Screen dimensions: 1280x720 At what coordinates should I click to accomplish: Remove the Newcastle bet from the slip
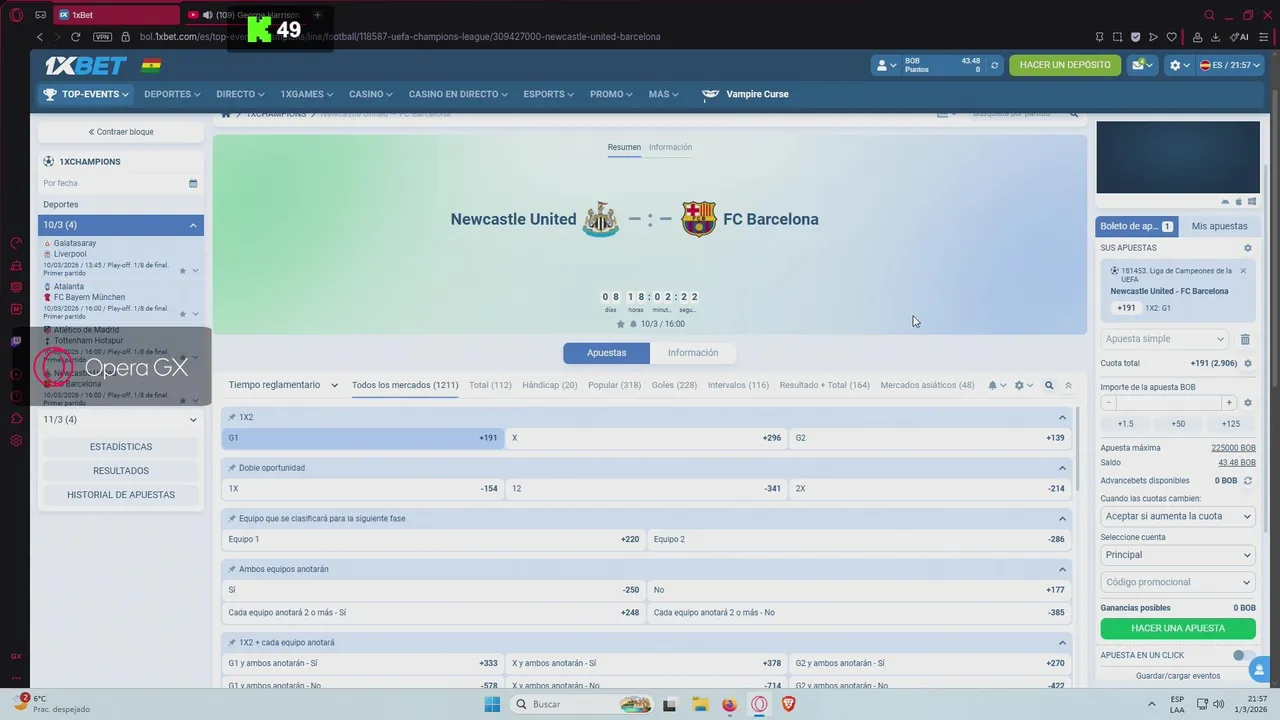click(x=1243, y=271)
